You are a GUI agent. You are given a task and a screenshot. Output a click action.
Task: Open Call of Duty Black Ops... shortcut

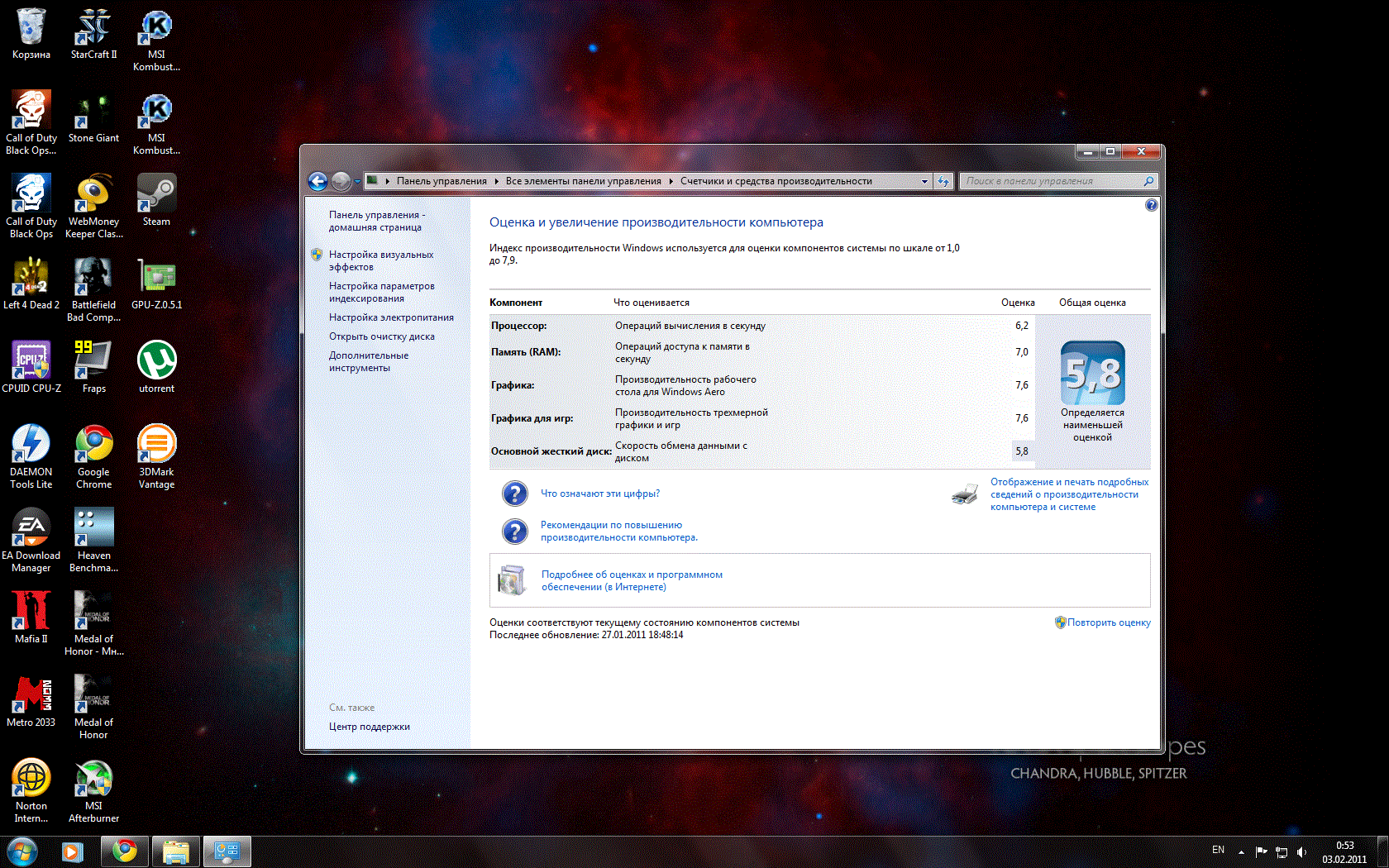point(31,122)
